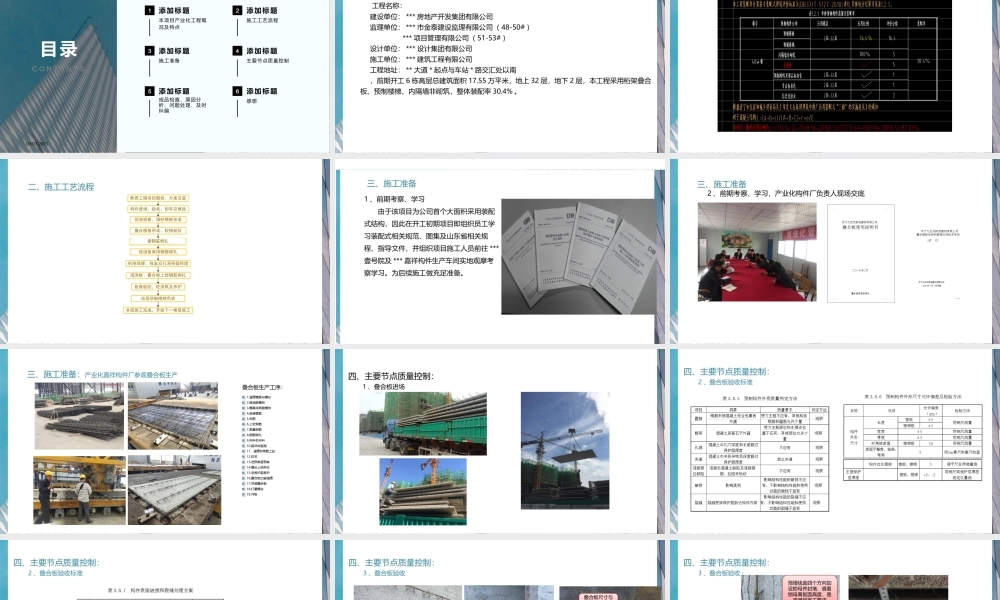Click the 叠合板生产工序 list heading
Image resolution: width=1000 pixels, height=600 pixels.
pos(262,387)
